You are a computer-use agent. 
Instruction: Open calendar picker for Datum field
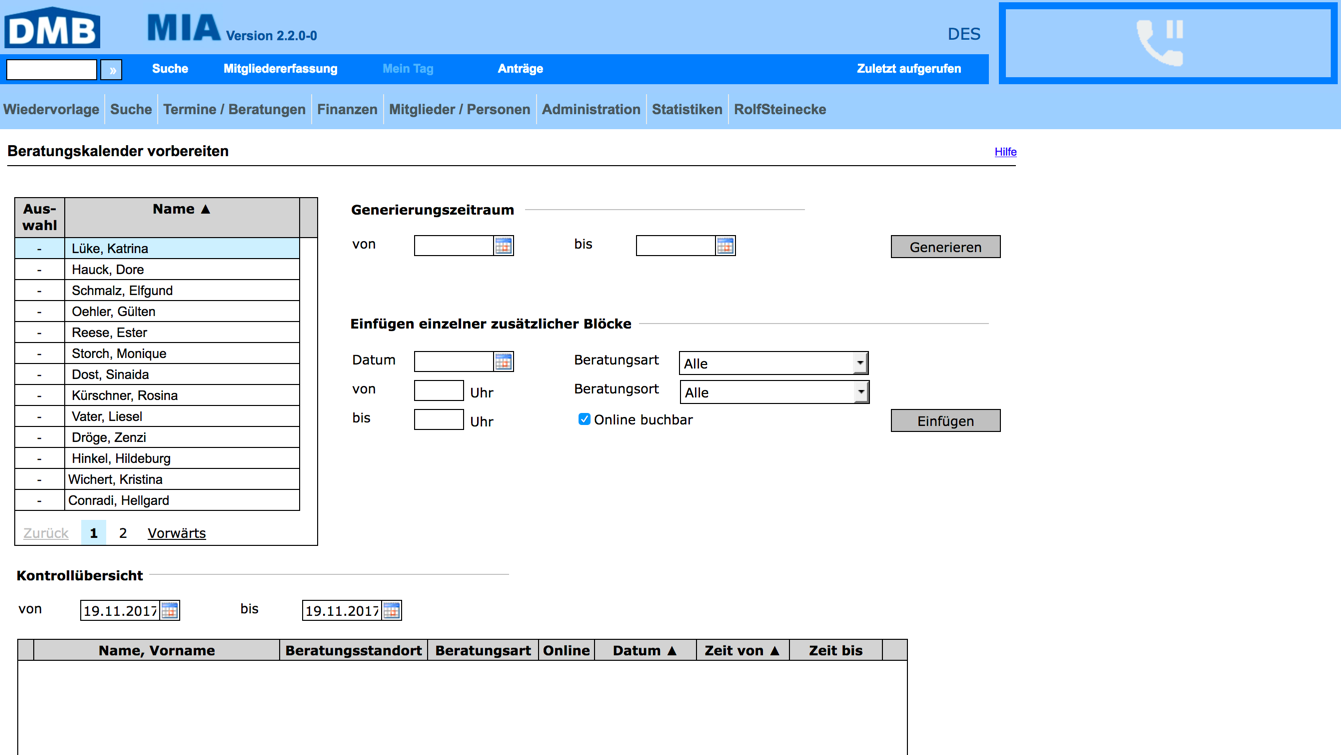(x=504, y=362)
